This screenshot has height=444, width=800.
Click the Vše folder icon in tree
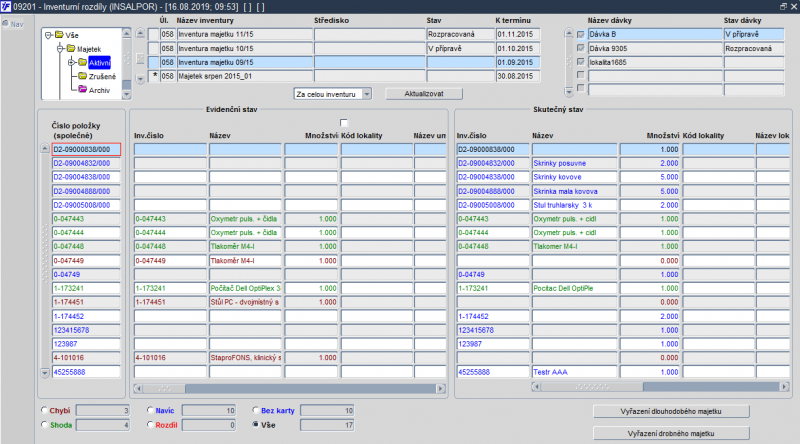point(59,35)
